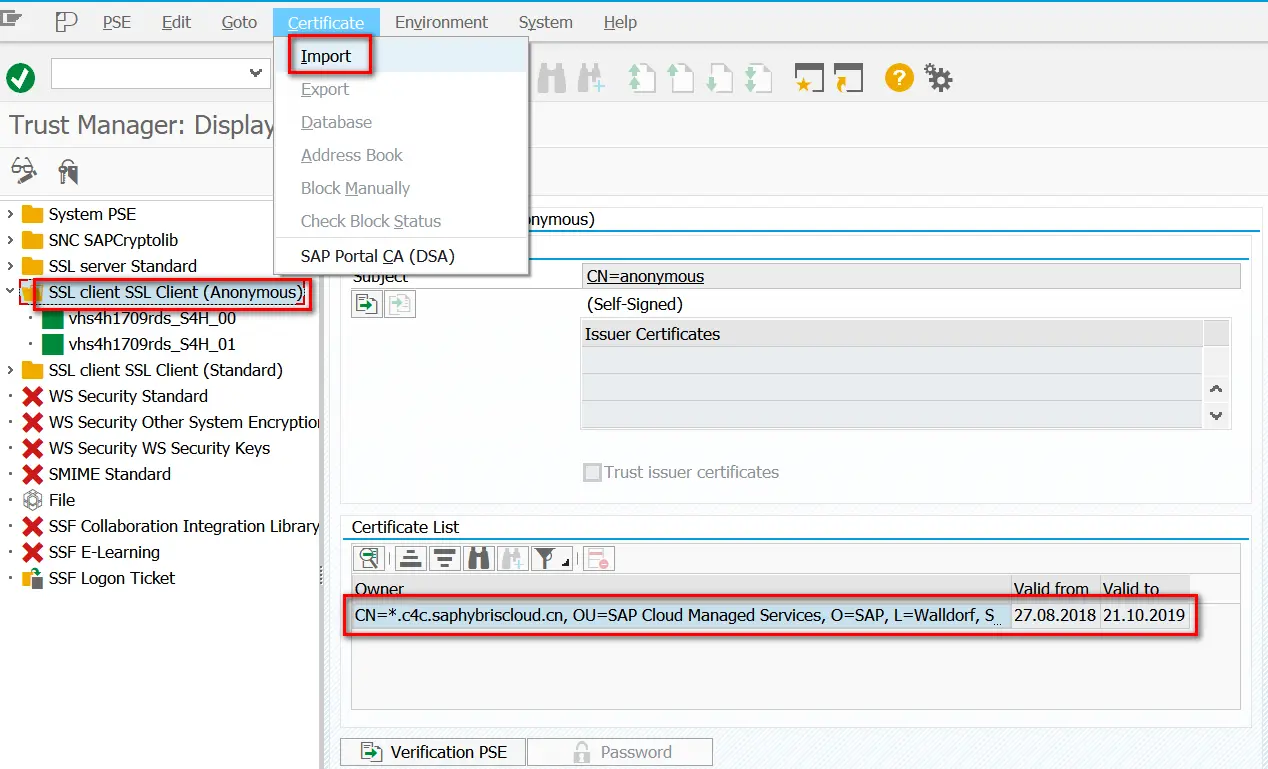This screenshot has height=769, width=1268.
Task: Click the Valid from column header
Action: (x=1055, y=589)
